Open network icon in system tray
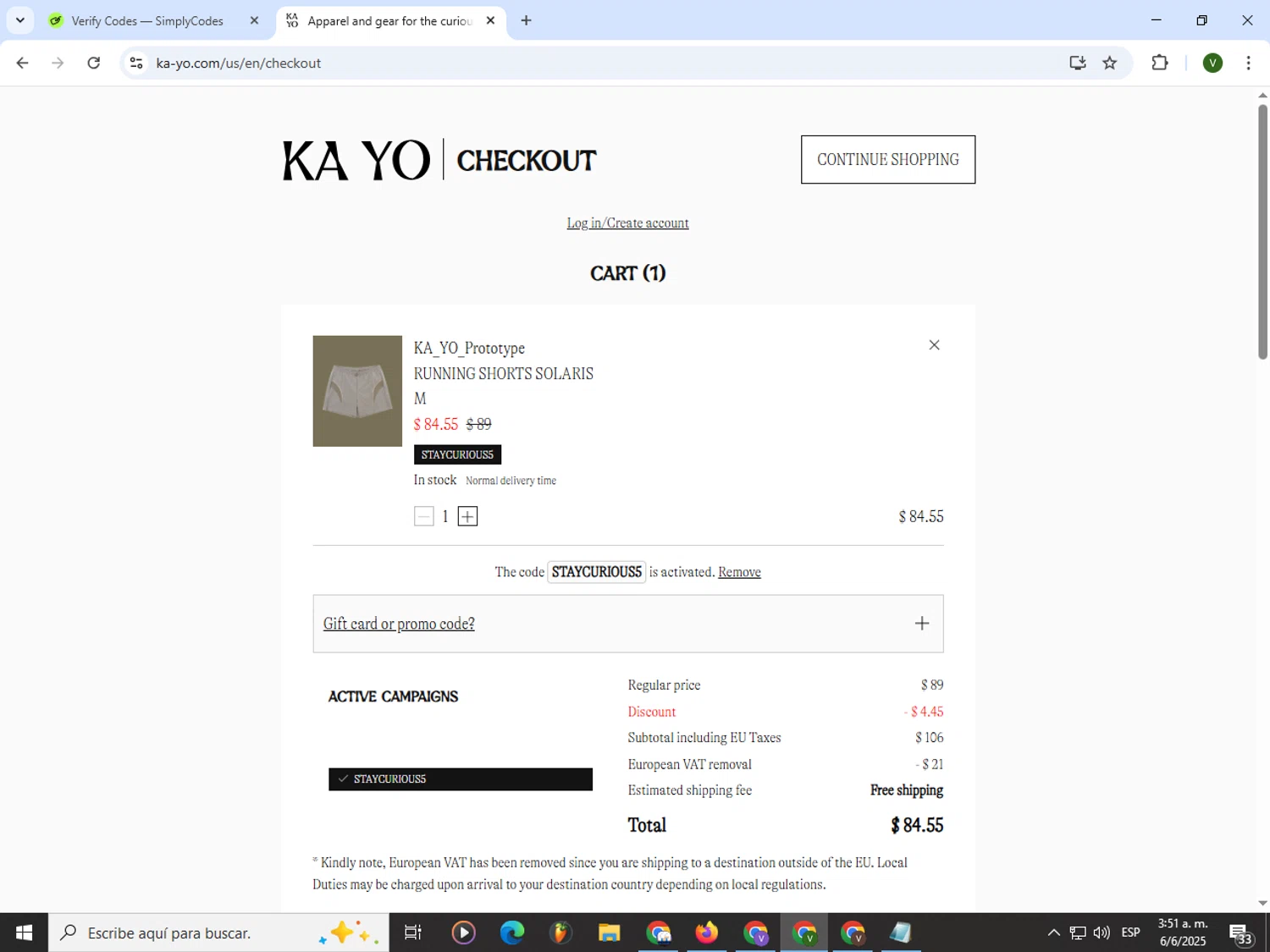Image resolution: width=1270 pixels, height=952 pixels. [1078, 933]
